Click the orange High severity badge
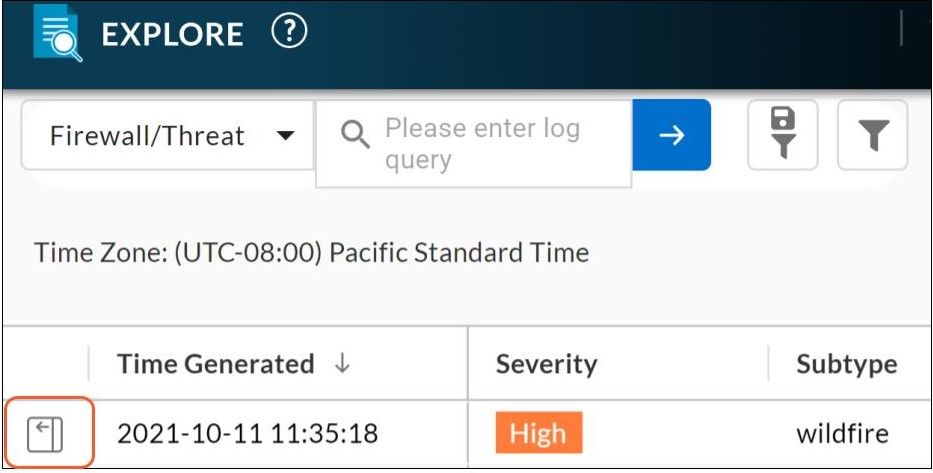Screen dimensions: 933x473 (538, 434)
